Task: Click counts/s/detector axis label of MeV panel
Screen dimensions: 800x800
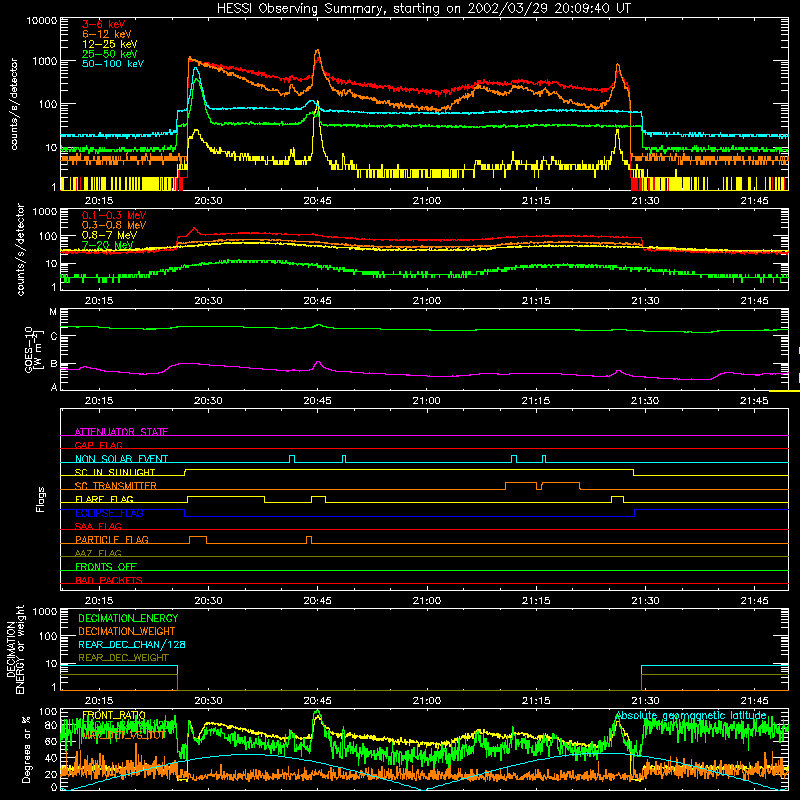Action: click(20, 249)
